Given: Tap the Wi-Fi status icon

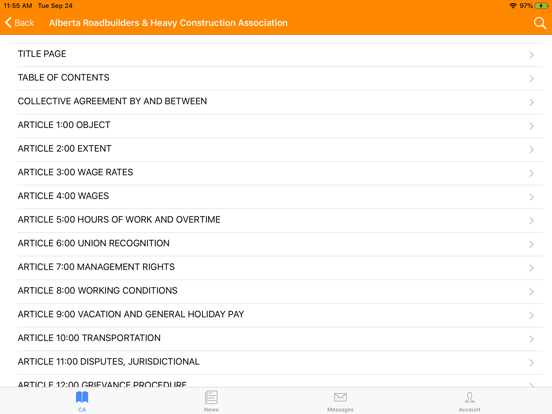Looking at the screenshot, I should point(513,6).
